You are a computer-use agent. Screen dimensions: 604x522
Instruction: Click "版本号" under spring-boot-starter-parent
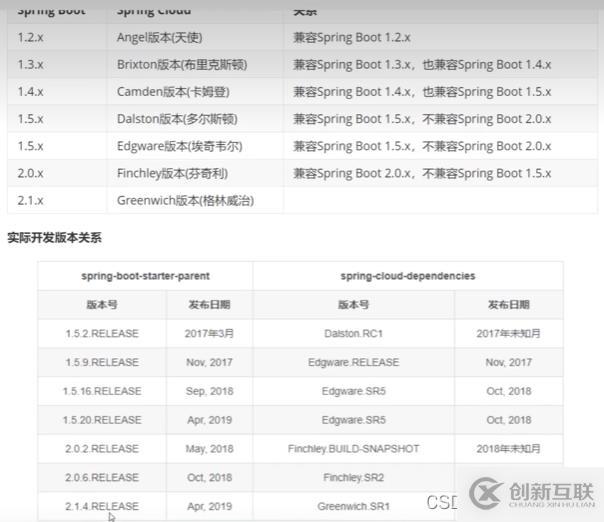coord(102,305)
